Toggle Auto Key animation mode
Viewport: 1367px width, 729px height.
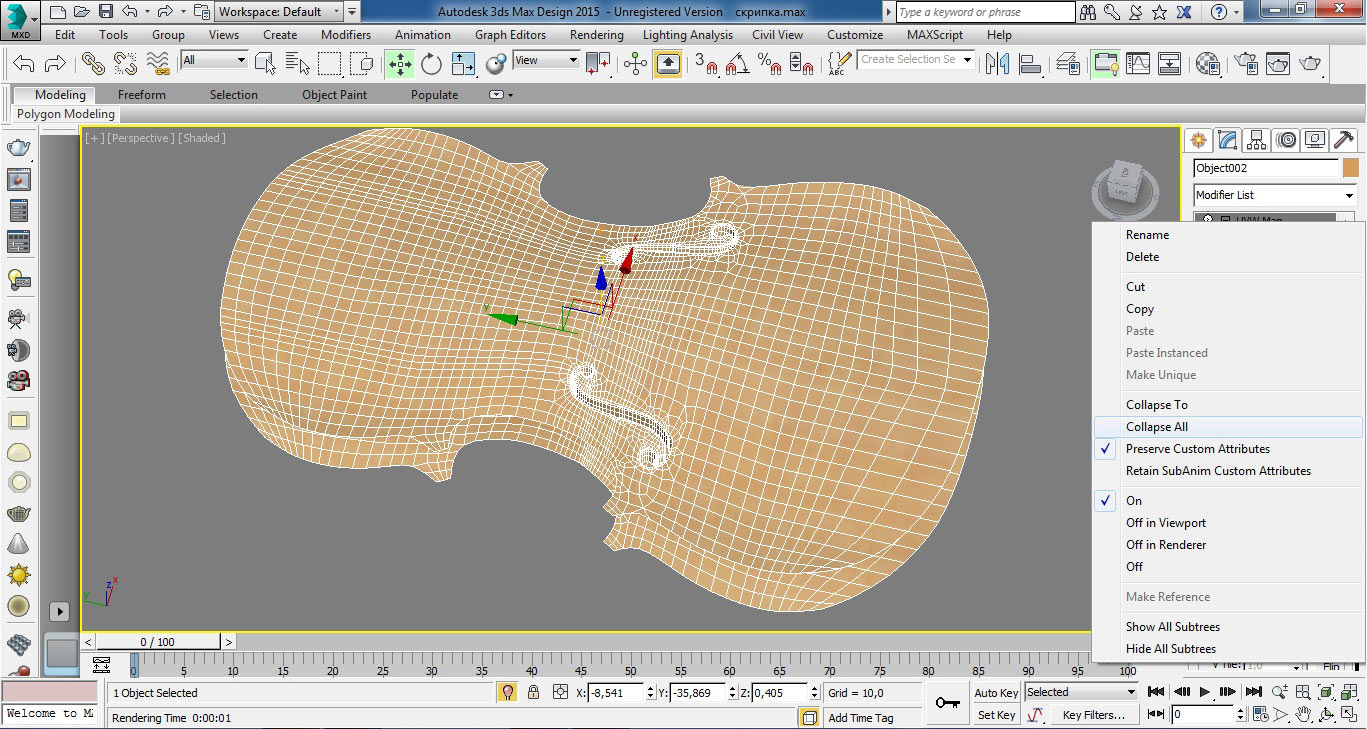point(996,692)
